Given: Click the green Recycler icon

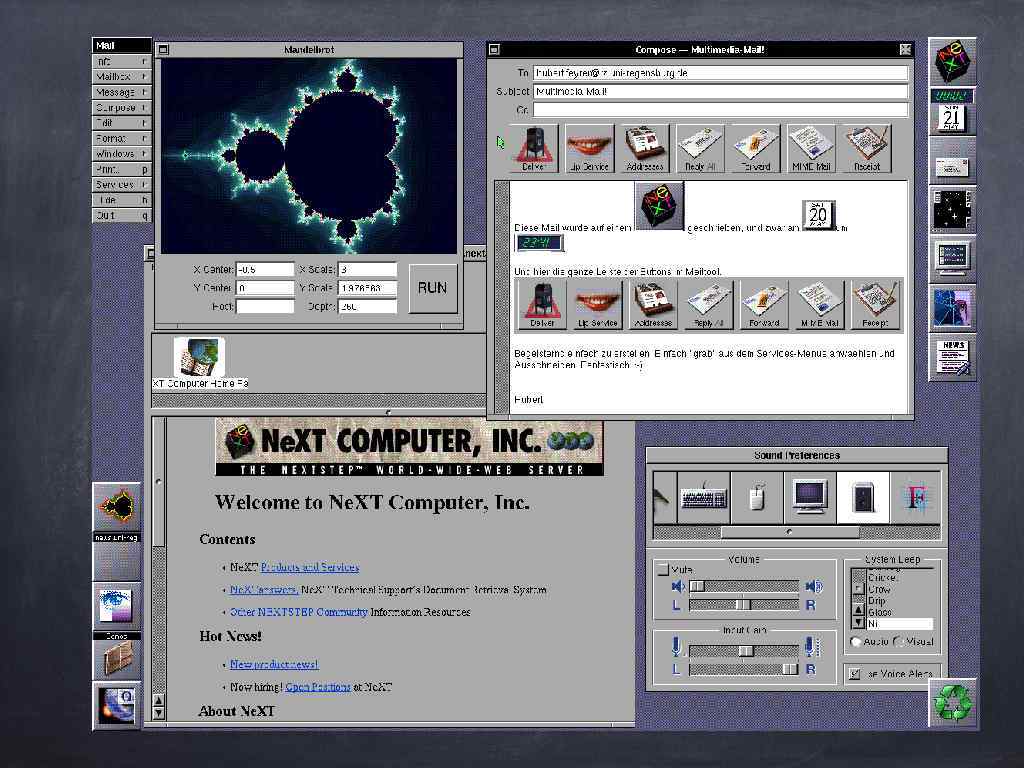Looking at the screenshot, I should [x=953, y=703].
